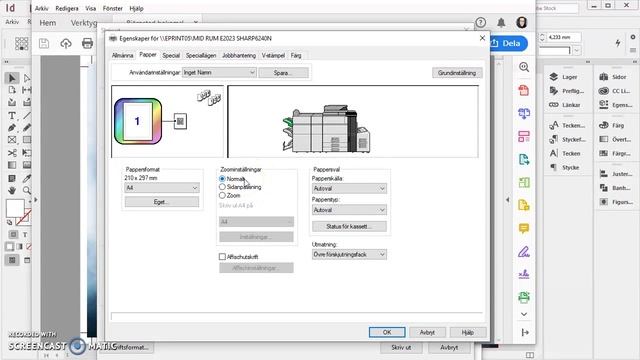Select the Hand tool
This screenshot has width=640, height=360.
click(x=12, y=190)
